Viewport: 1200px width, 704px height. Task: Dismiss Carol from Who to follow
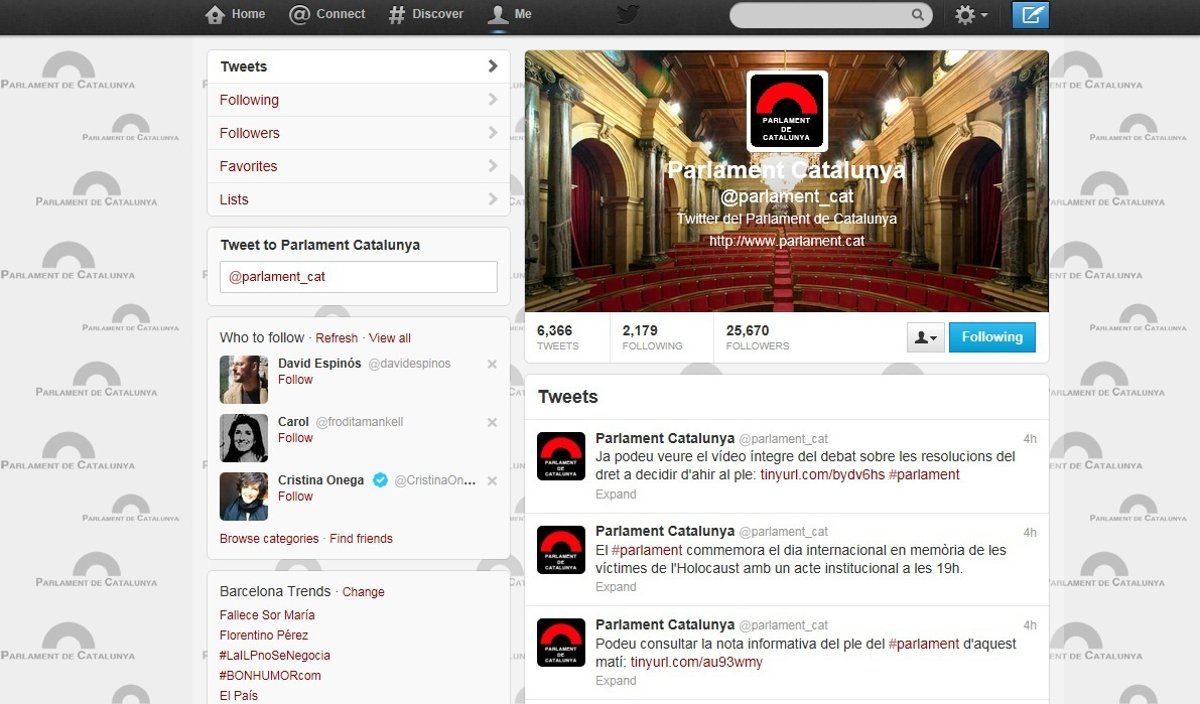492,423
